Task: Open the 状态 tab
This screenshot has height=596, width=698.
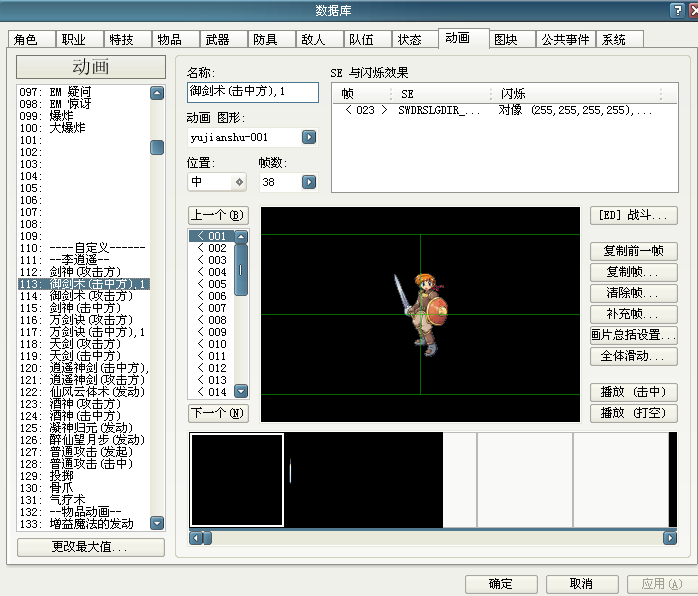Action: (x=416, y=39)
